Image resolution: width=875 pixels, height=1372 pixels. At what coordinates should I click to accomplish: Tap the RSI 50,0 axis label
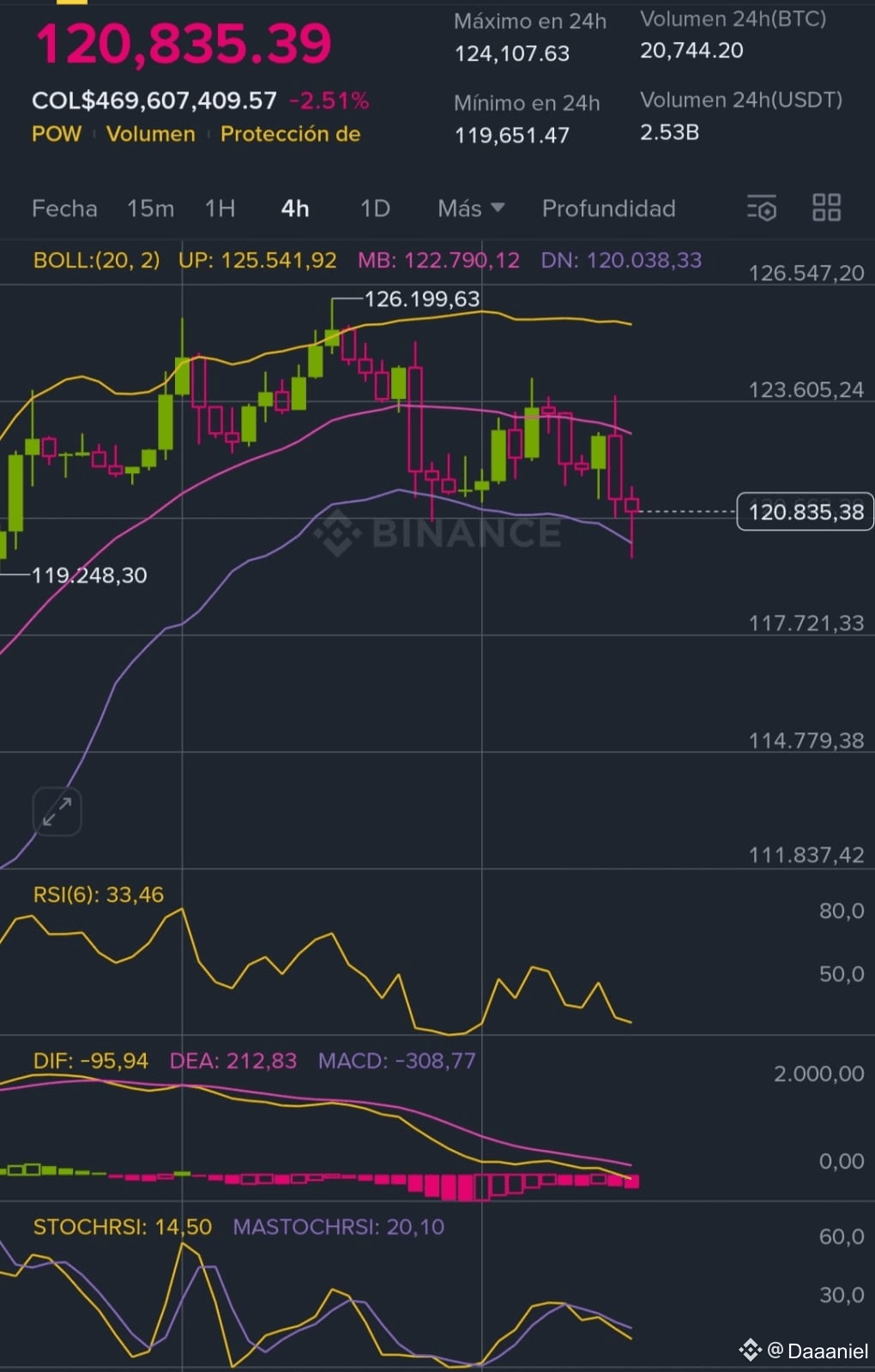coord(842,974)
